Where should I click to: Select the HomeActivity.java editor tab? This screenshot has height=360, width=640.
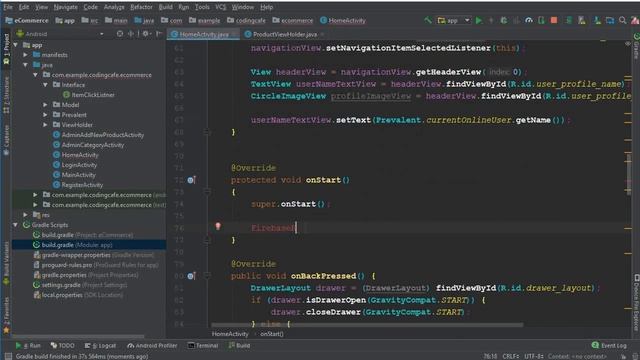click(x=204, y=34)
